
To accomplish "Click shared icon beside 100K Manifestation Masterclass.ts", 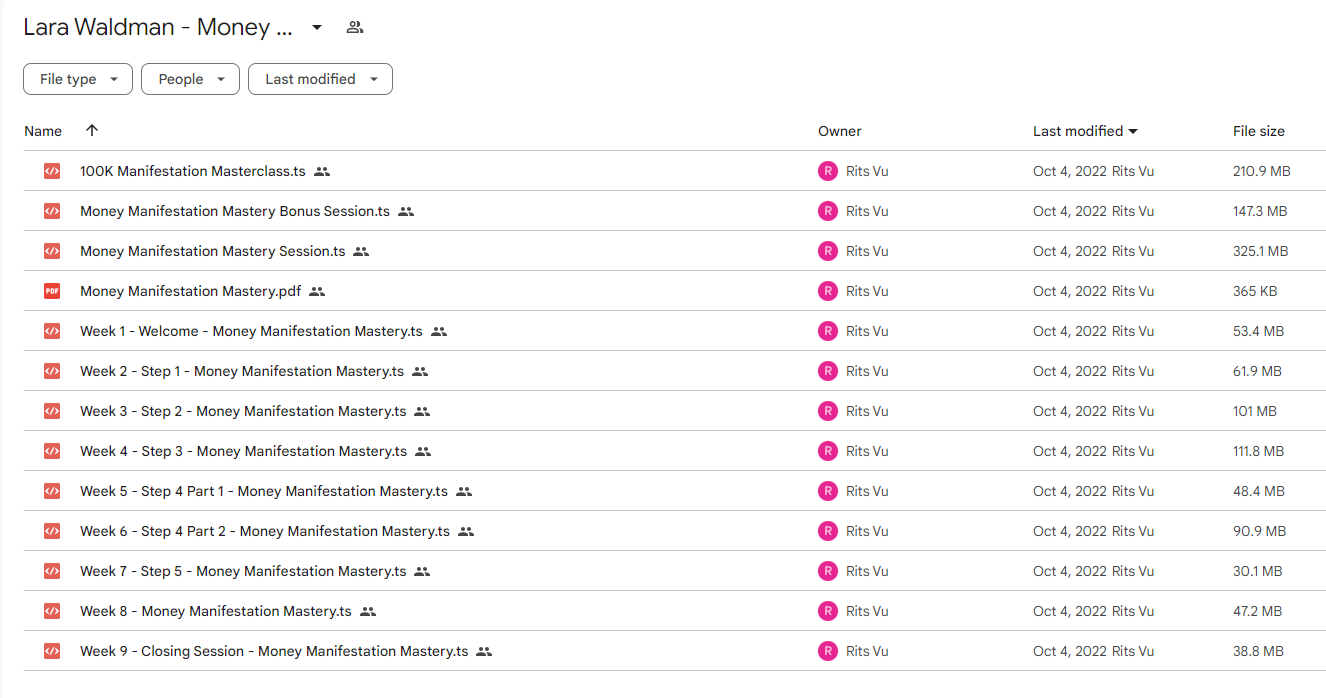I will (322, 171).
